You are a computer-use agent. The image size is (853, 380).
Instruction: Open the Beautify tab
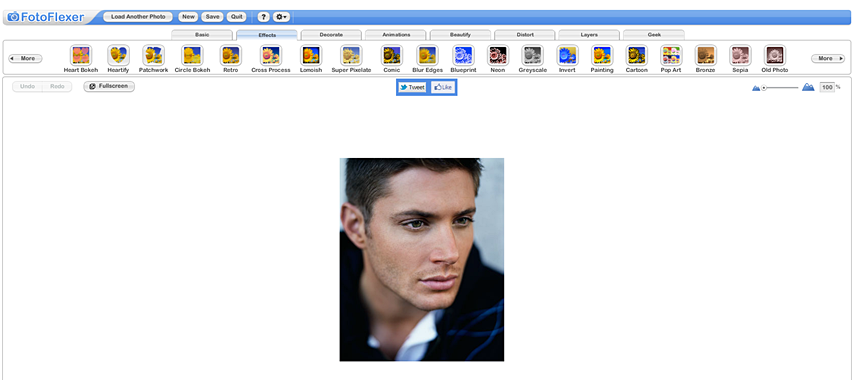click(x=460, y=35)
